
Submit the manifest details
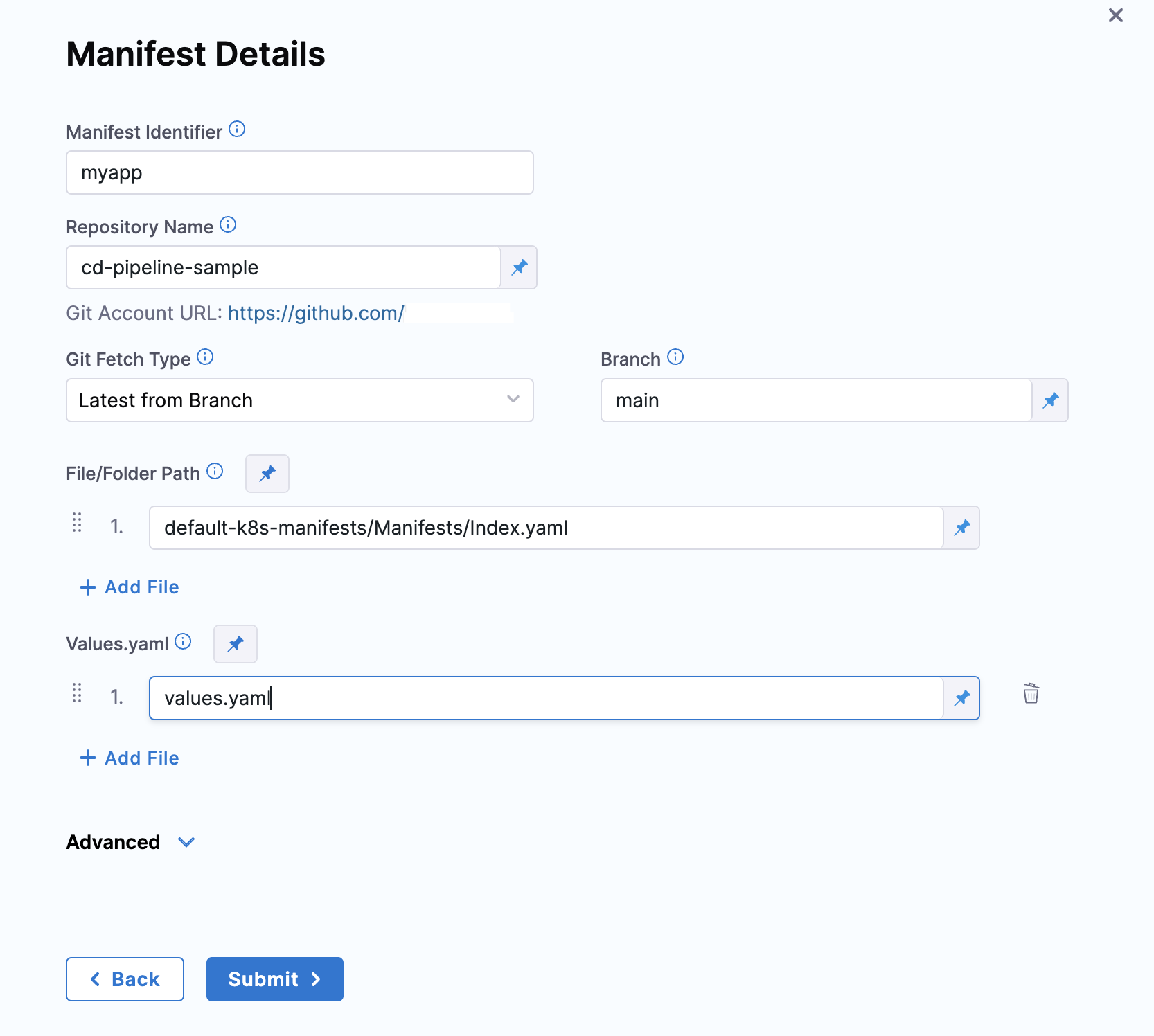[274, 979]
